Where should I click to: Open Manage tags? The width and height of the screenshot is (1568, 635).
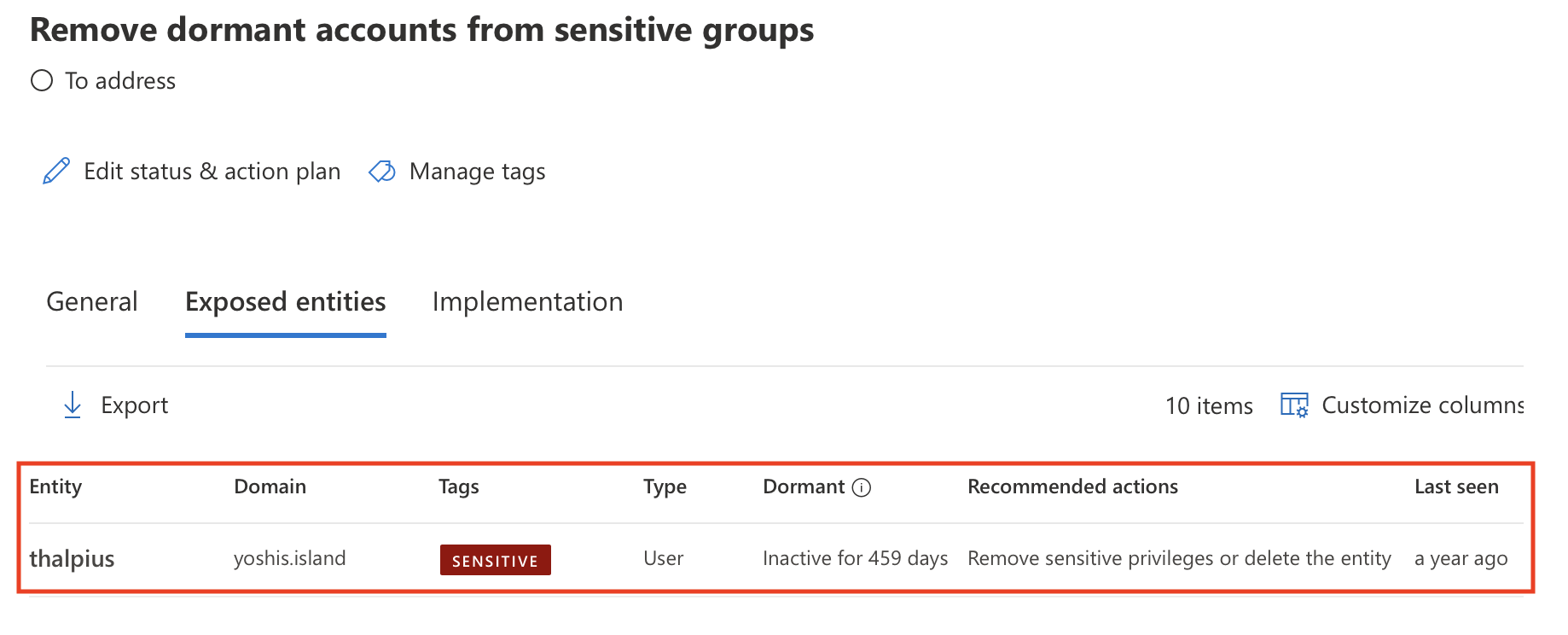pyautogui.click(x=477, y=171)
